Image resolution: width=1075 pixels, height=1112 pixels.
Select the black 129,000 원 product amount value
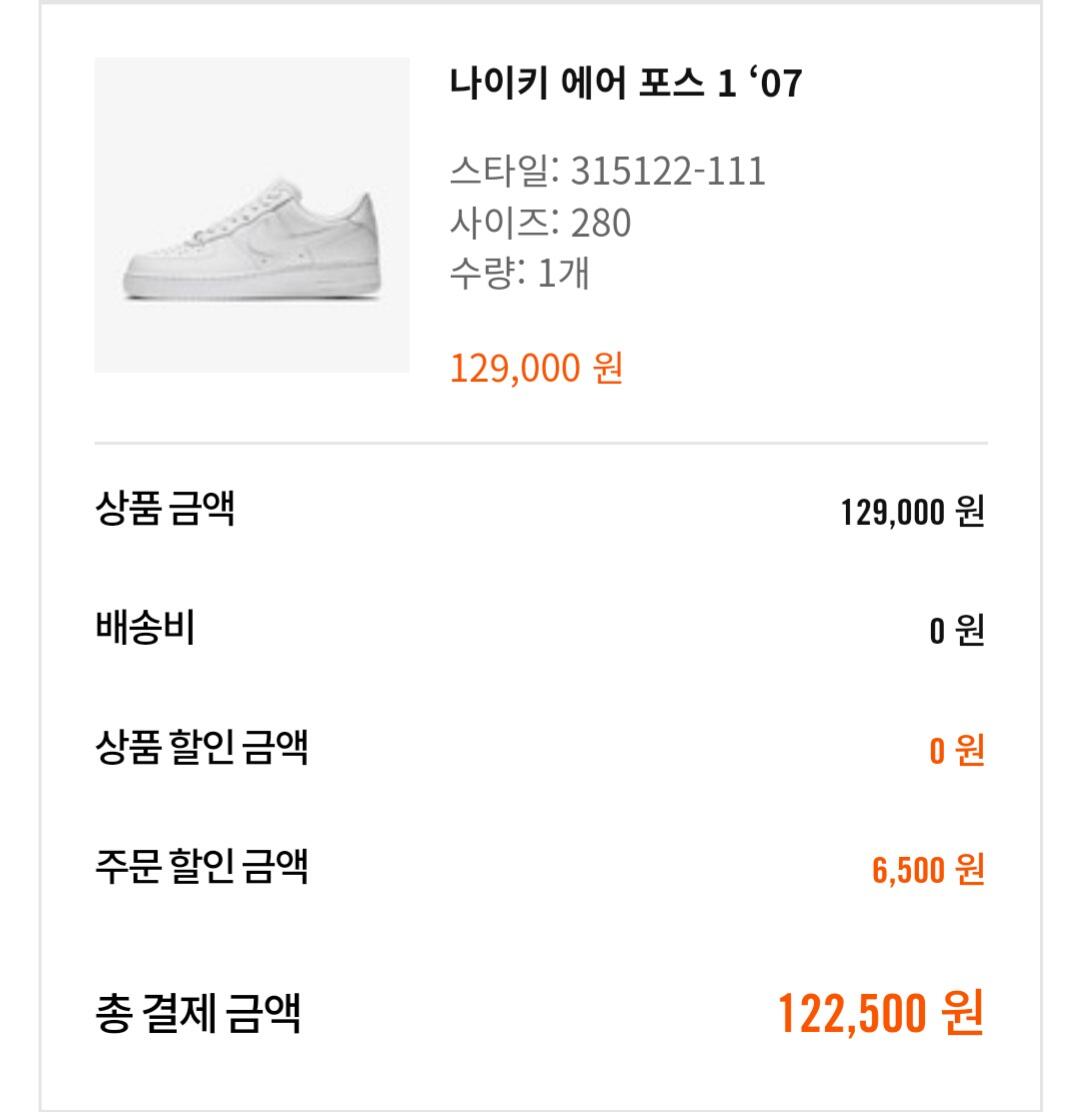(x=912, y=512)
